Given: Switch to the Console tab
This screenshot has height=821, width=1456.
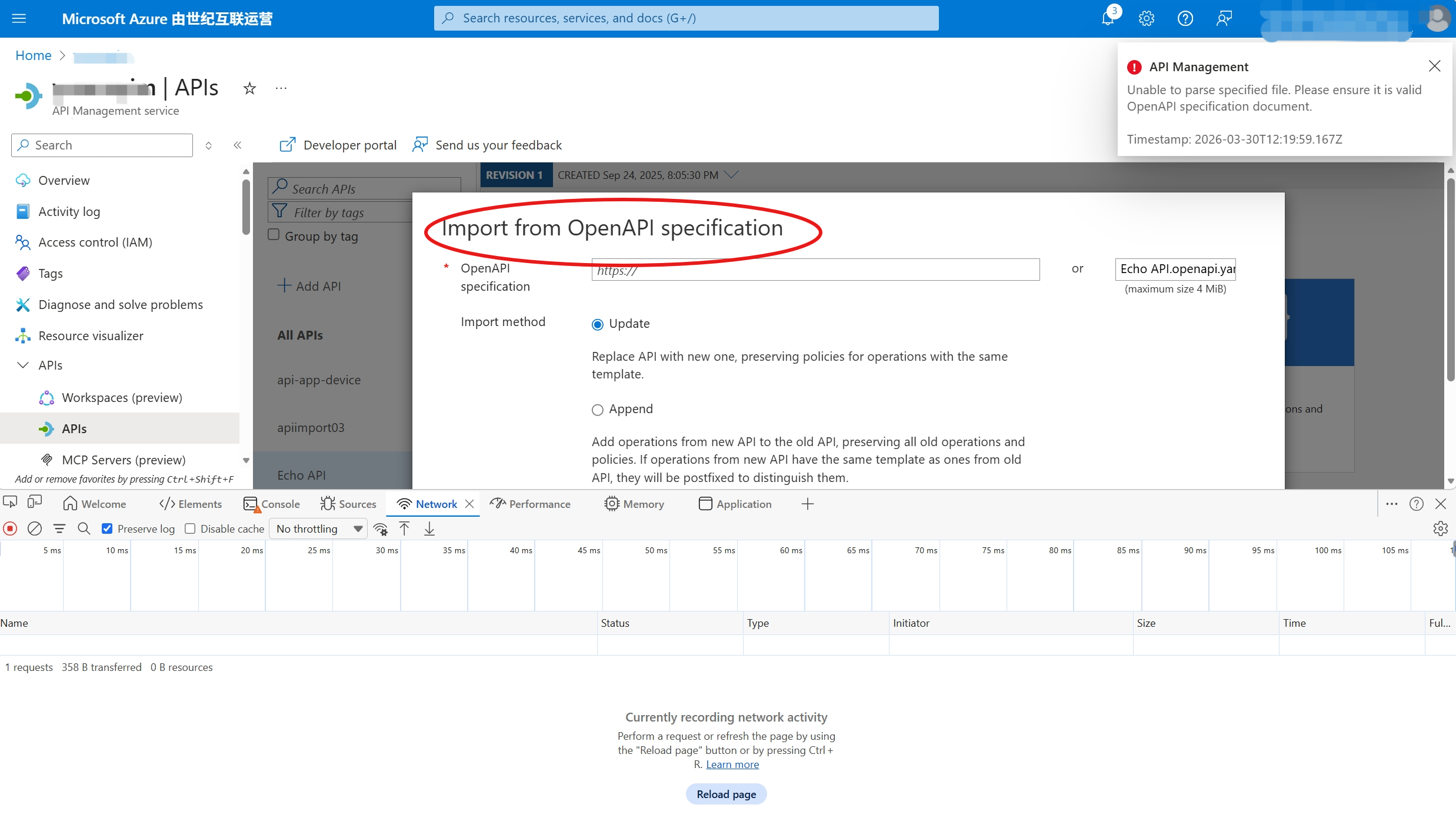Looking at the screenshot, I should (x=272, y=504).
